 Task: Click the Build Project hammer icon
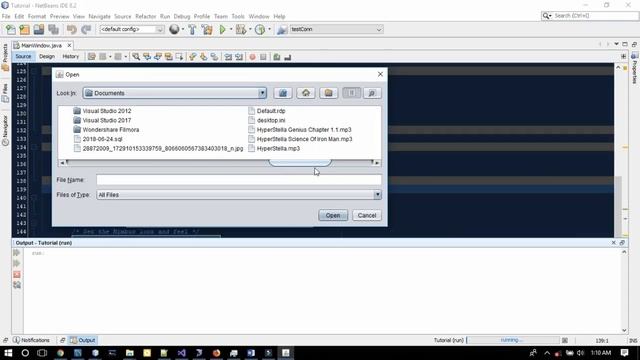[x=192, y=29]
